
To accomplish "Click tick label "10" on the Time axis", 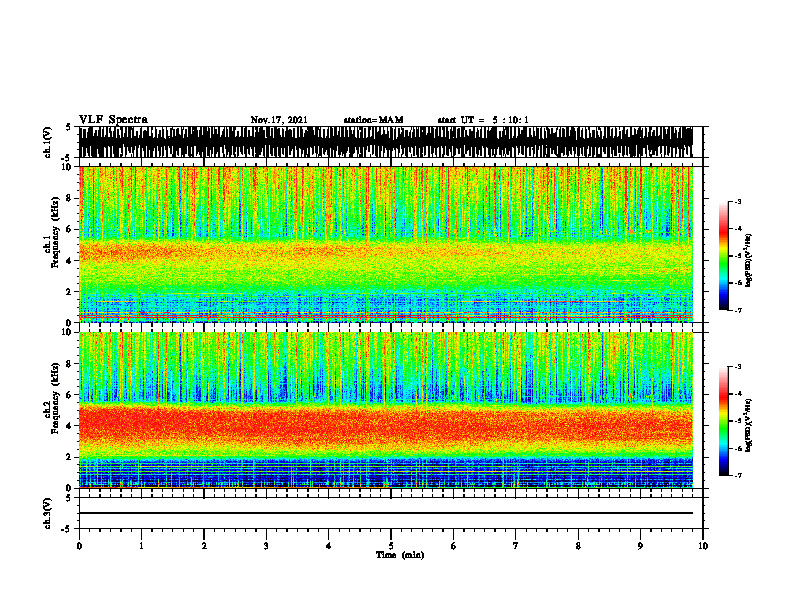I will coord(703,546).
